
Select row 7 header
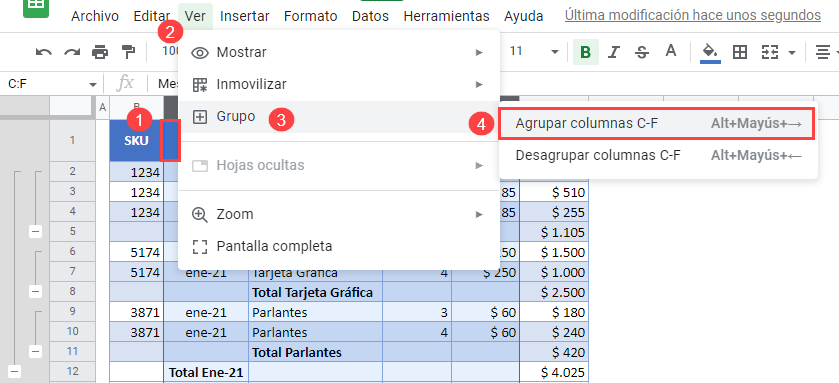[72, 272]
